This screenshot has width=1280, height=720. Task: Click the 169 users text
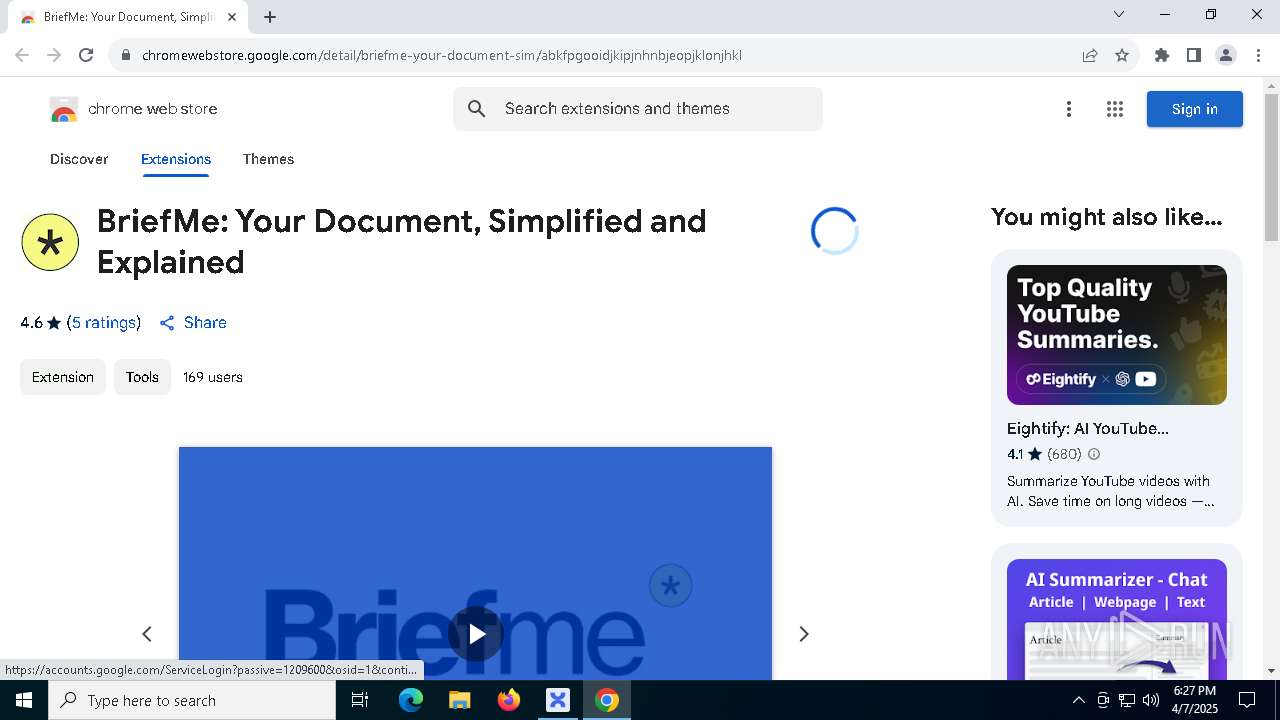213,377
